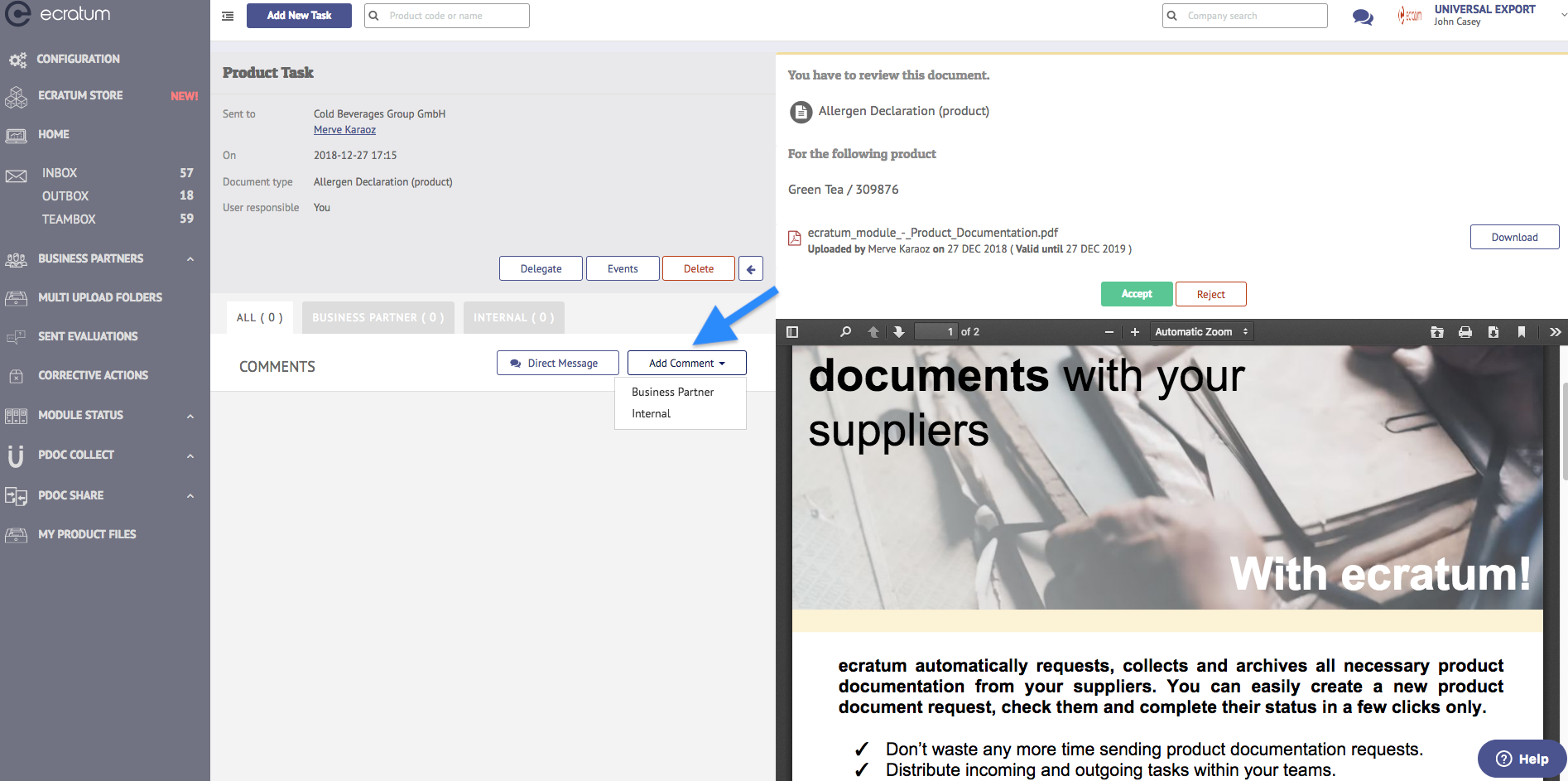Screen dimensions: 1568x781
Task: Open the Automatic Zoom dropdown
Action: point(1201,332)
